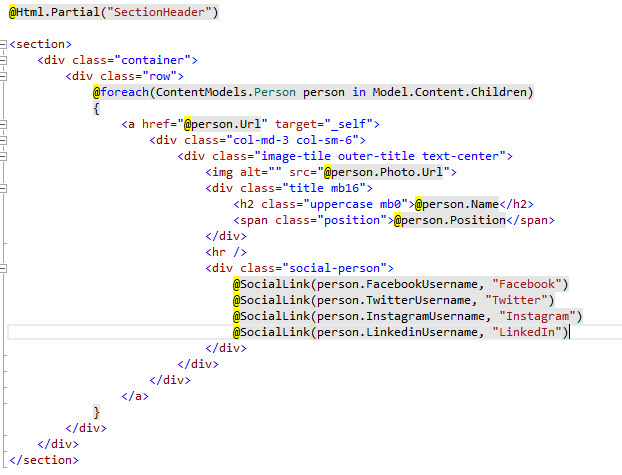This screenshot has width=622, height=475.
Task: Click the img alt="" attribute
Action: (261, 172)
